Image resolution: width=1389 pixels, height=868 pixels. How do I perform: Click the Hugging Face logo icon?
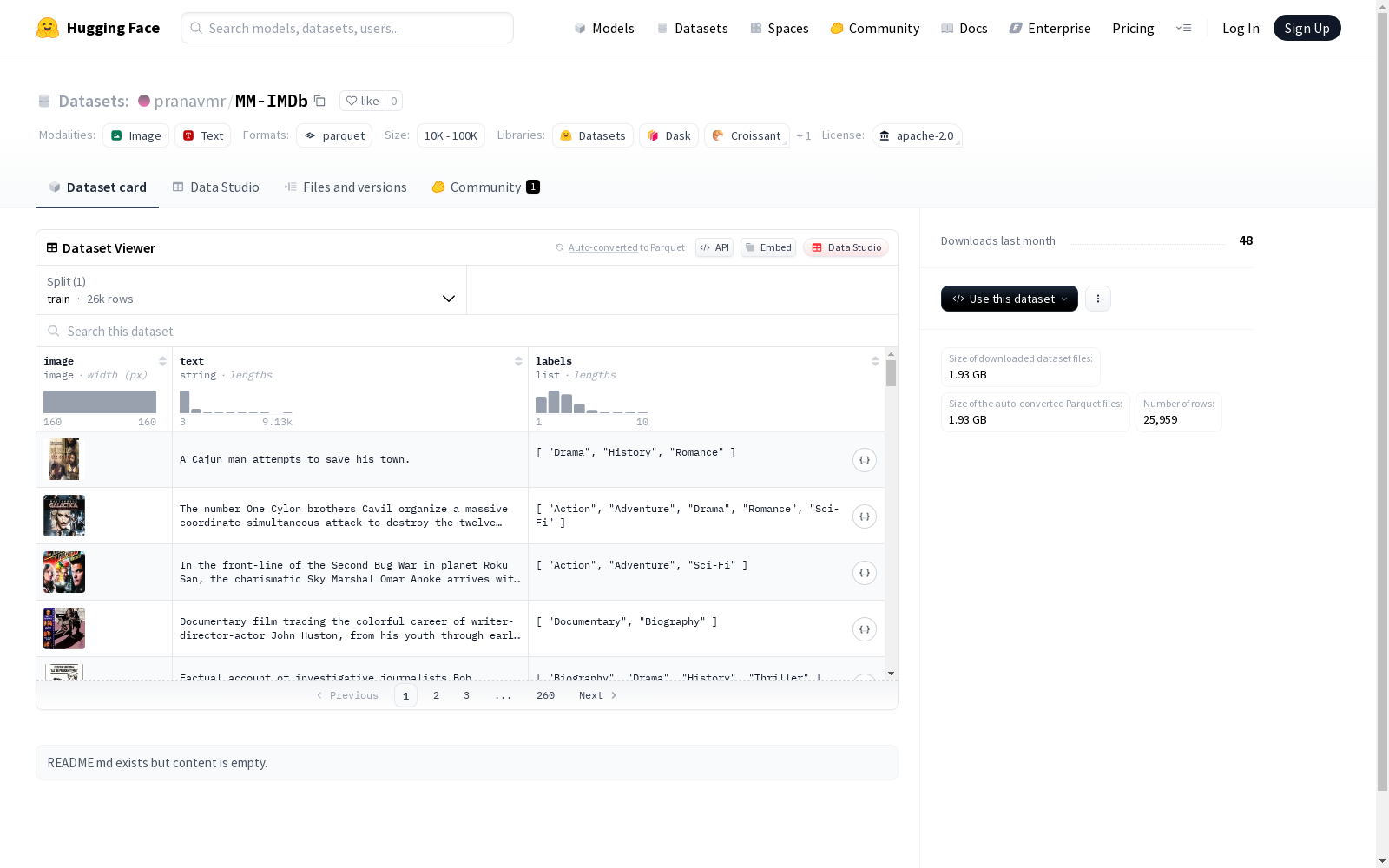pos(48,28)
